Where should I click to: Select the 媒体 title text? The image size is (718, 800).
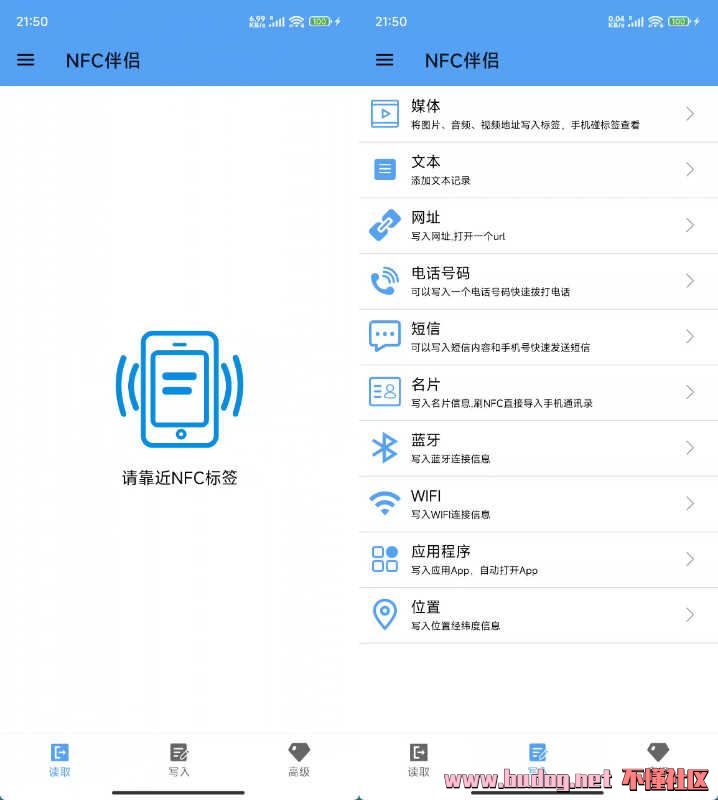pos(426,106)
